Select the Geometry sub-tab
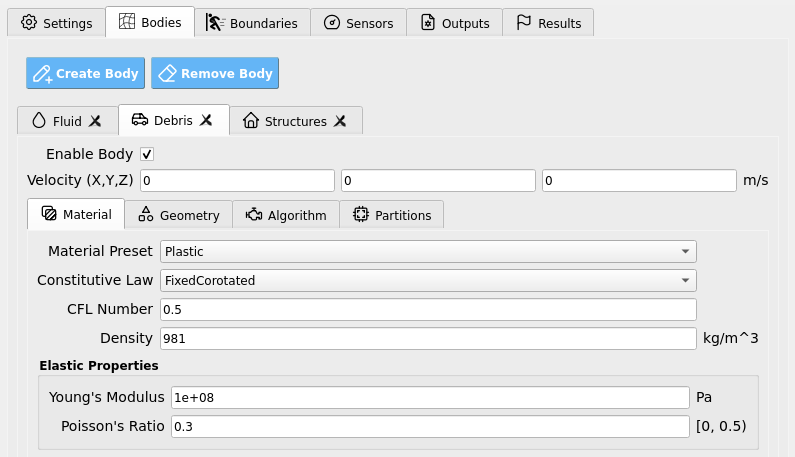This screenshot has height=457, width=795. tap(179, 215)
